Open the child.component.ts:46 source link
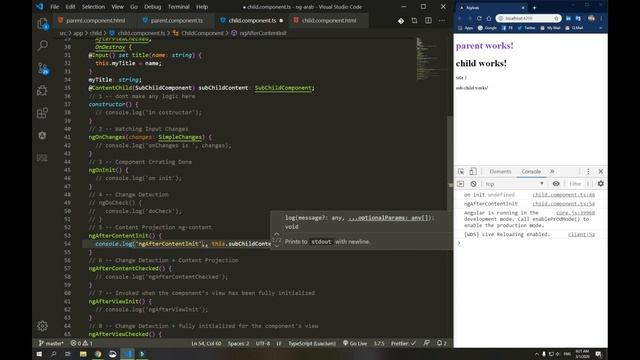 563,195
